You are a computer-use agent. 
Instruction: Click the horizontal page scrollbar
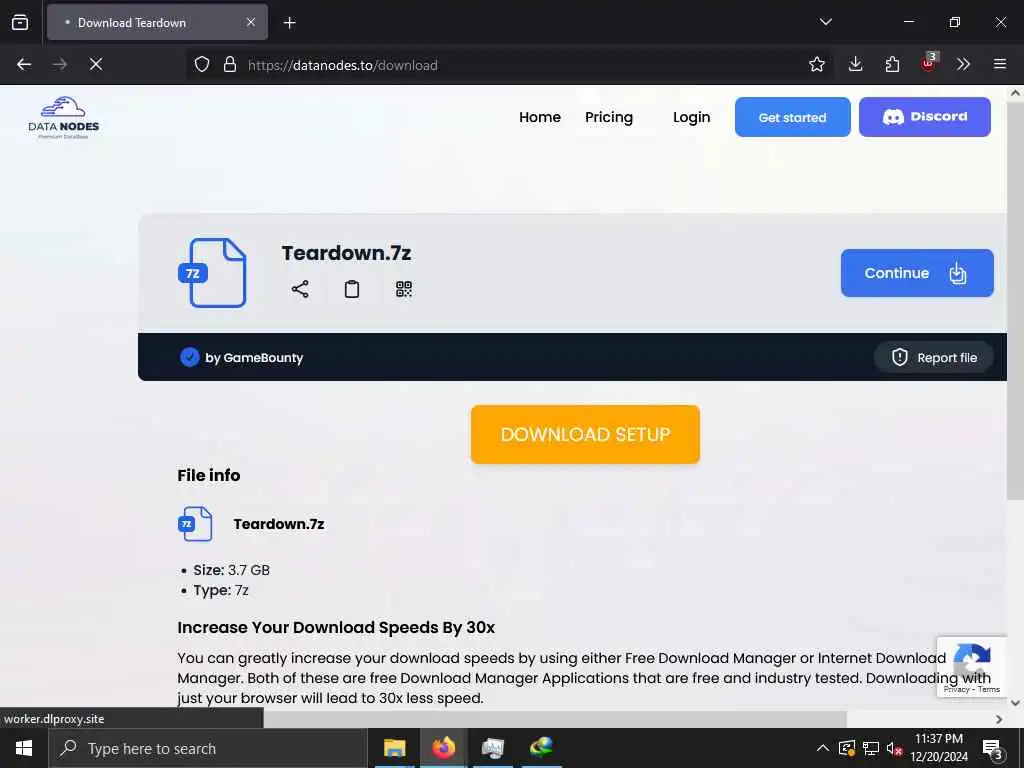(555, 719)
